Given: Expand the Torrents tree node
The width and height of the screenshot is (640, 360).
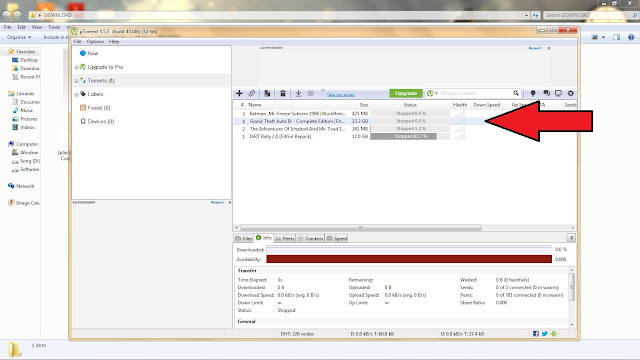Looking at the screenshot, I should (76, 81).
